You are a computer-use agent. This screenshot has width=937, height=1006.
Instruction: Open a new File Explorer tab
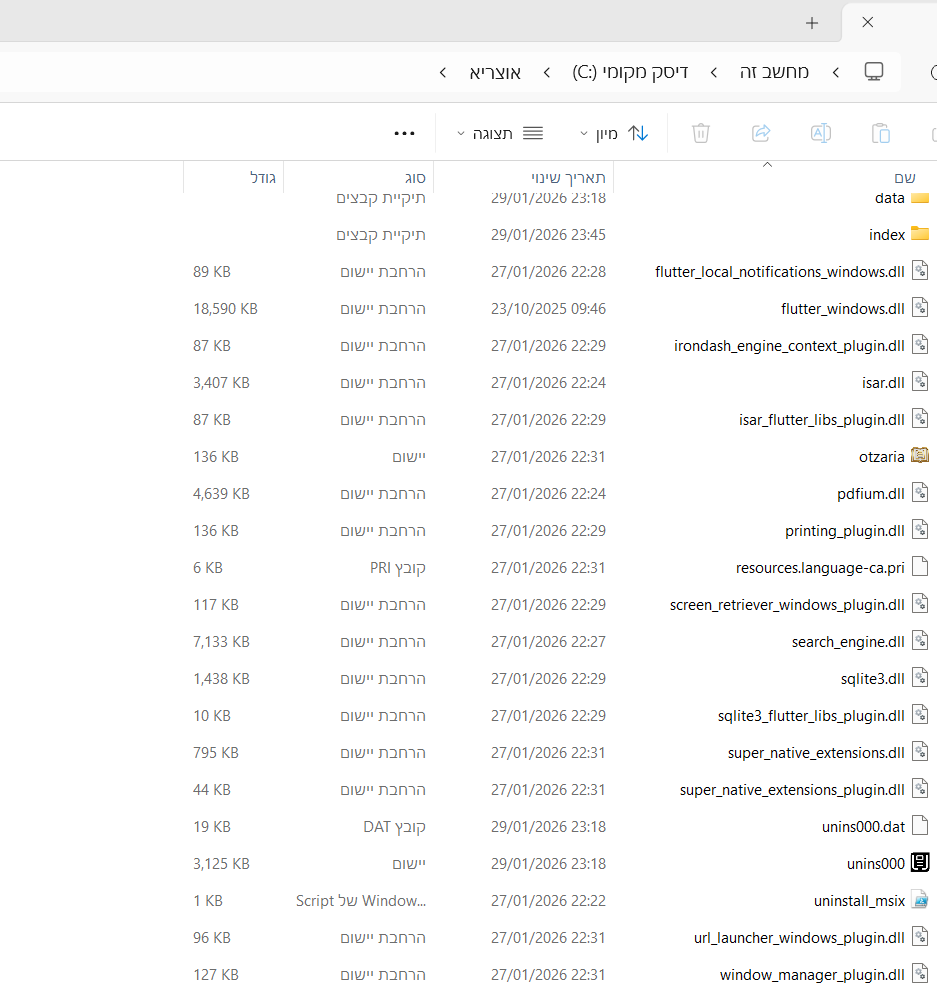(x=812, y=23)
